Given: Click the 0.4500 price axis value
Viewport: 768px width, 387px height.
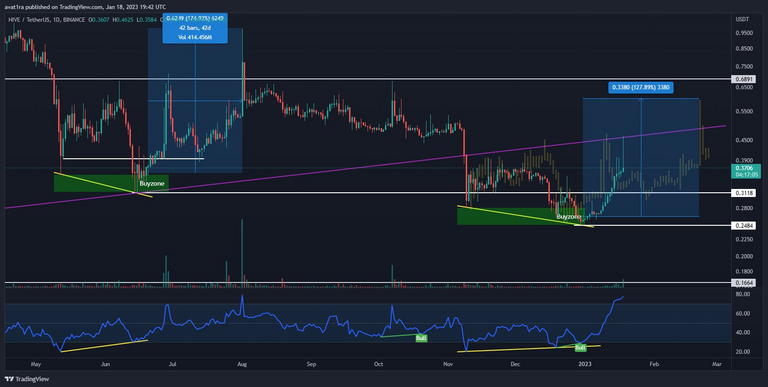Looking at the screenshot, I should pyautogui.click(x=744, y=140).
